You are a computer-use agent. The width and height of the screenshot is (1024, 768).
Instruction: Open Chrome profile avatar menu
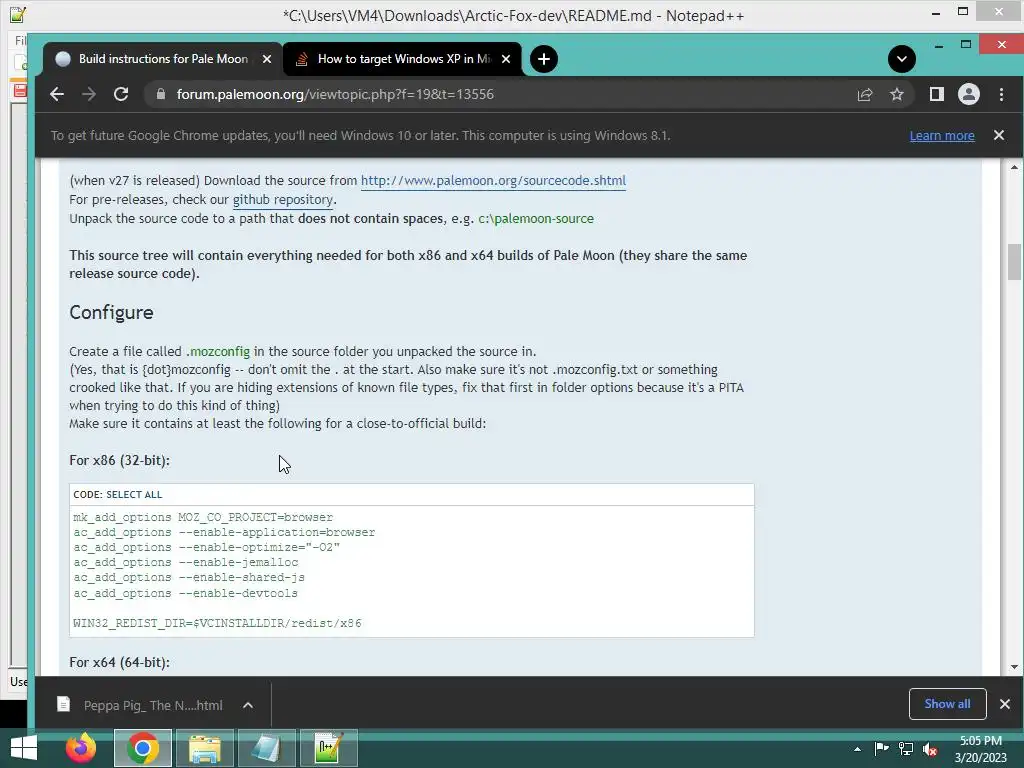[x=968, y=94]
